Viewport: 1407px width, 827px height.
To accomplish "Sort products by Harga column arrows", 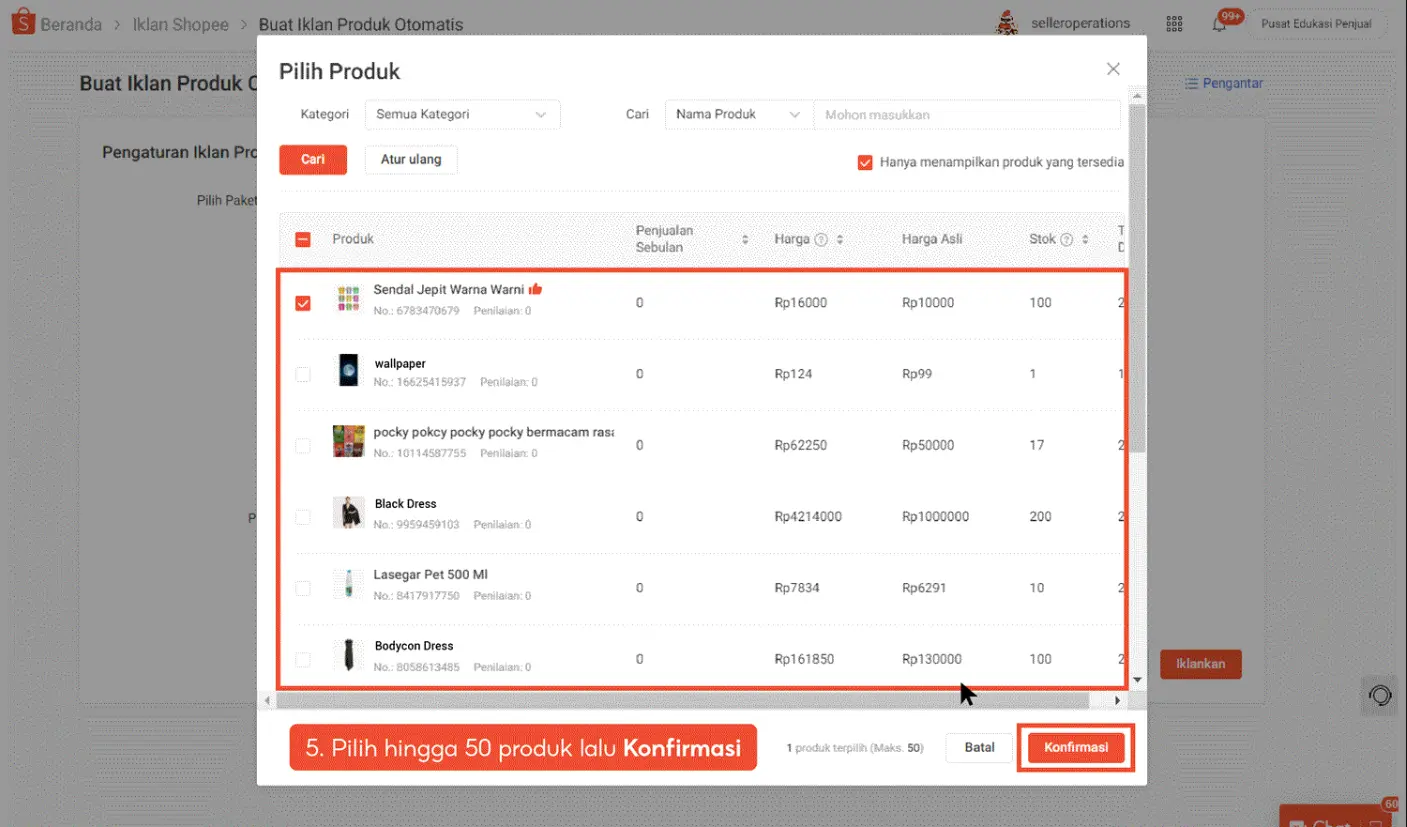I will tap(840, 240).
